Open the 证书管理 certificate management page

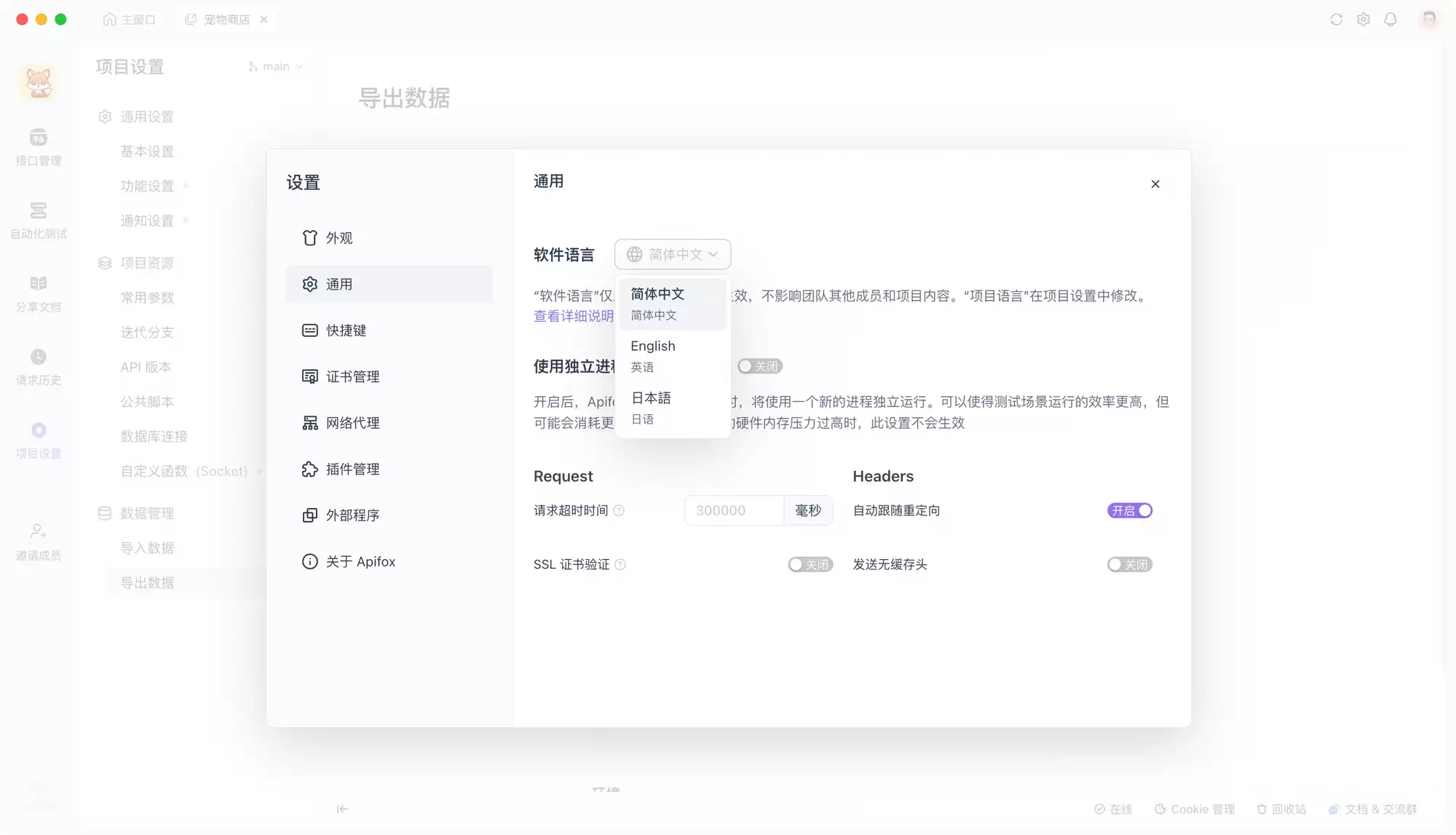(x=389, y=376)
